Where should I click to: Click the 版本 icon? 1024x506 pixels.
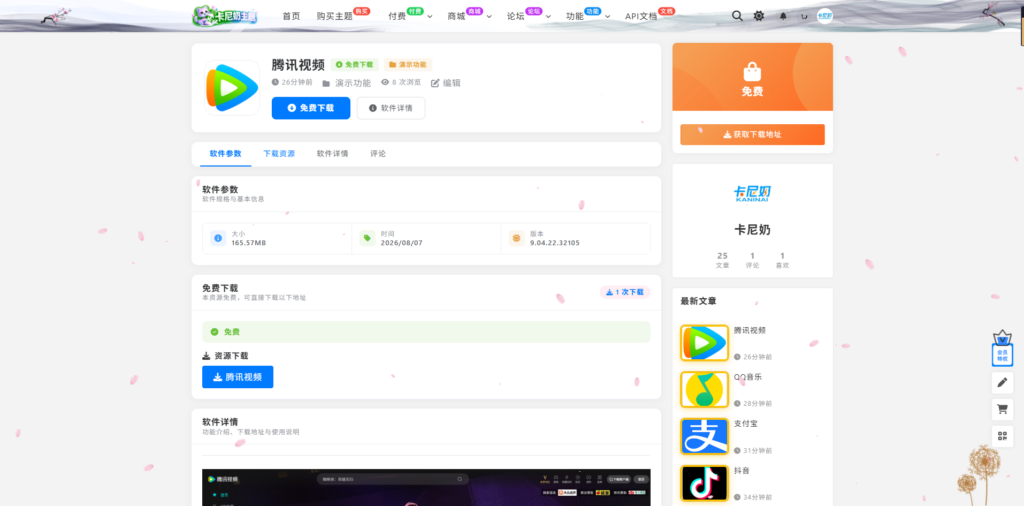[x=517, y=238]
